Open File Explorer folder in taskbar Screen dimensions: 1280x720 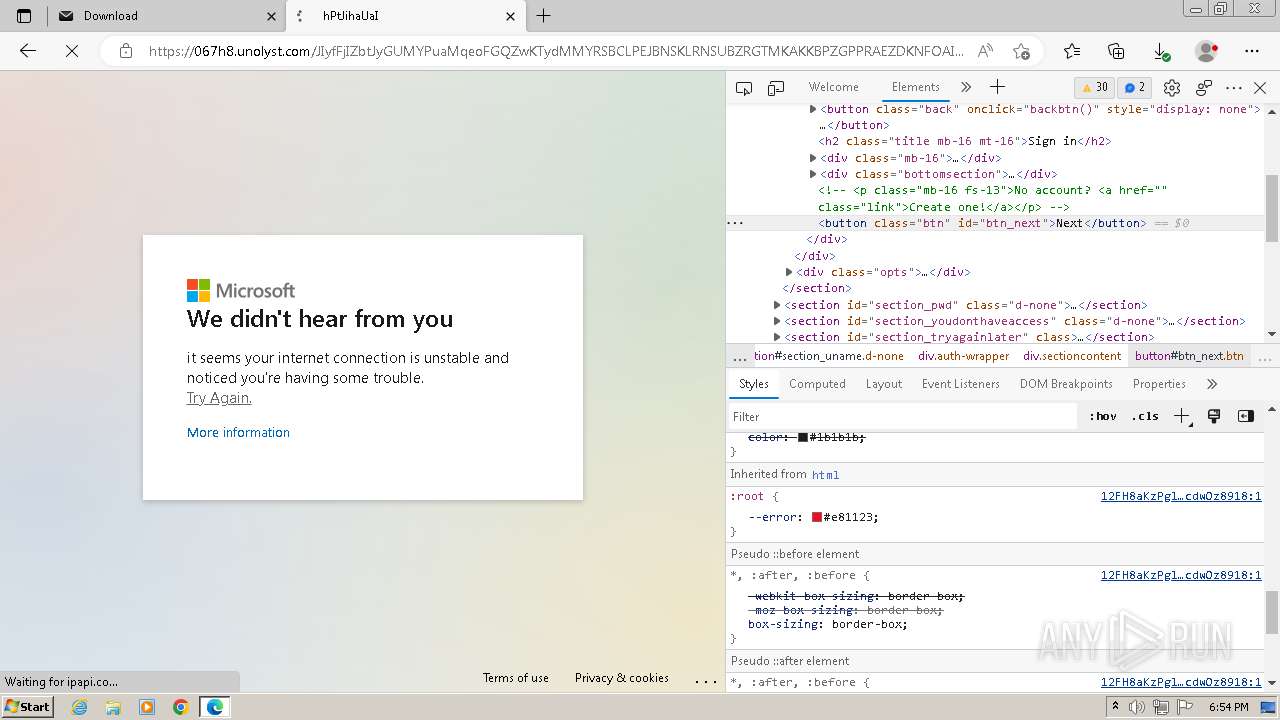(x=113, y=707)
